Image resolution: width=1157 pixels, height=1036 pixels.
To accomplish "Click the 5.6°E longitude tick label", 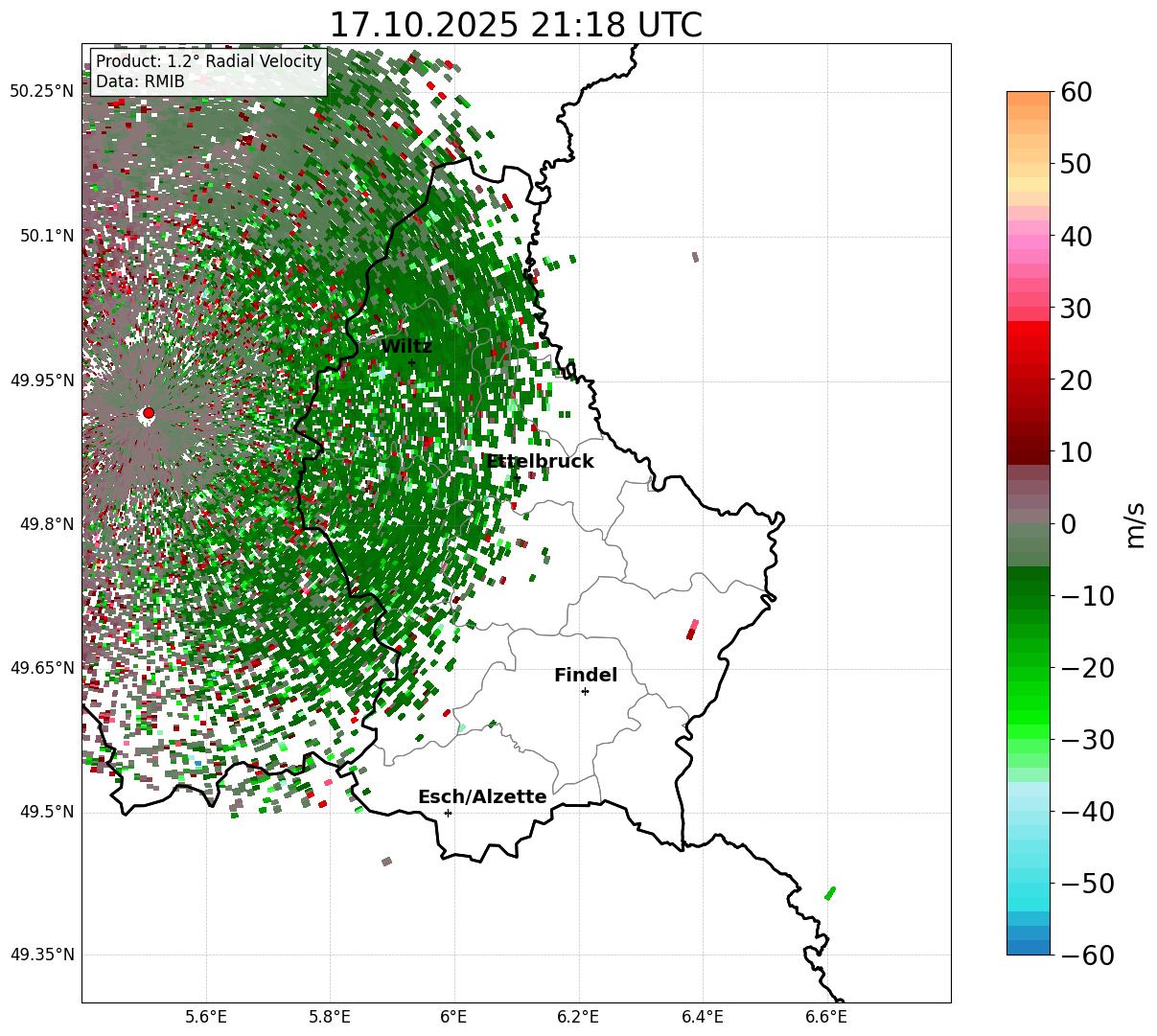I will (x=206, y=1017).
